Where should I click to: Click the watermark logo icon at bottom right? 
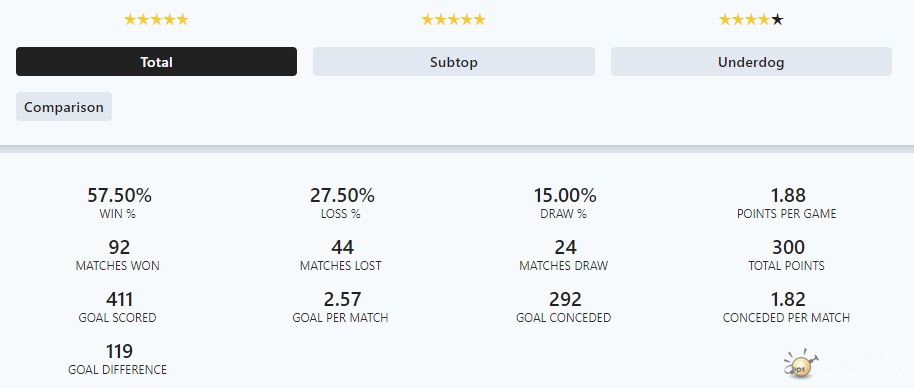(800, 364)
